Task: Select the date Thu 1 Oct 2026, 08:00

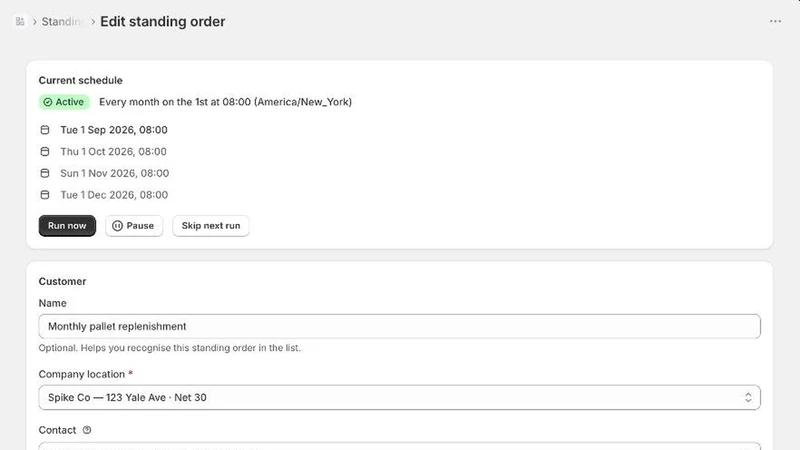Action: click(x=113, y=152)
